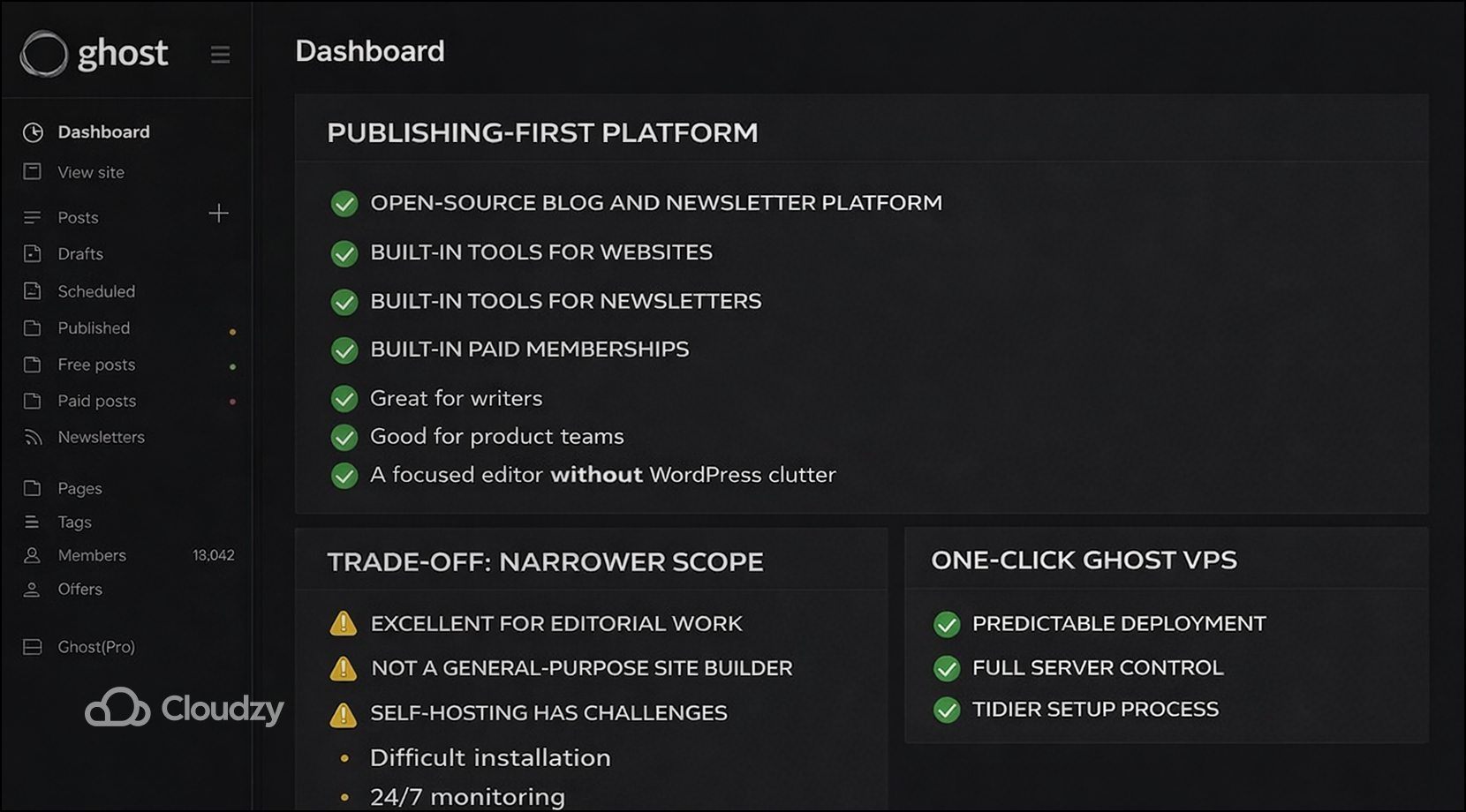Click the 13,042 members count
1466x812 pixels.
215,555
